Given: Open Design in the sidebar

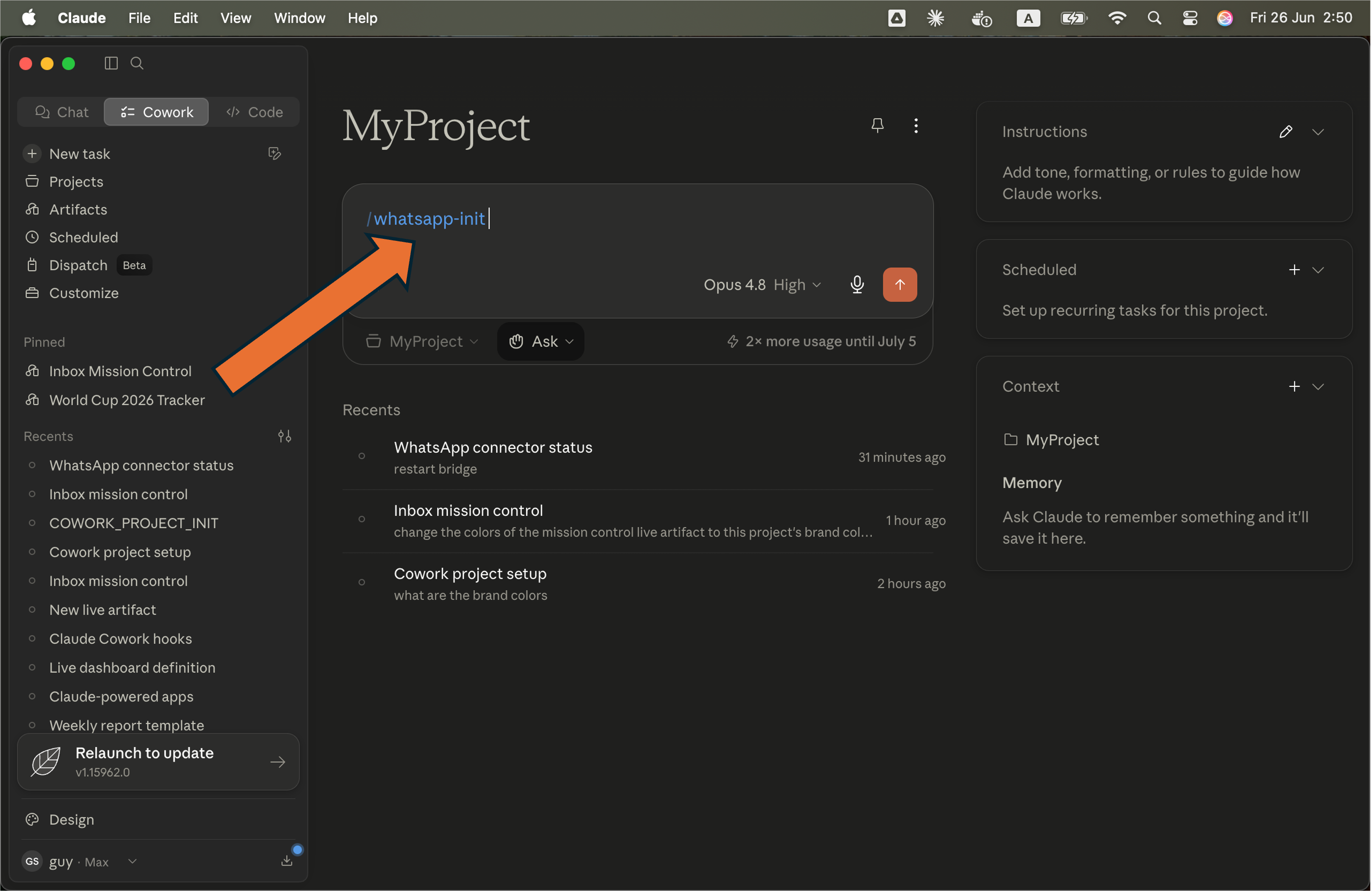Looking at the screenshot, I should coord(71,820).
